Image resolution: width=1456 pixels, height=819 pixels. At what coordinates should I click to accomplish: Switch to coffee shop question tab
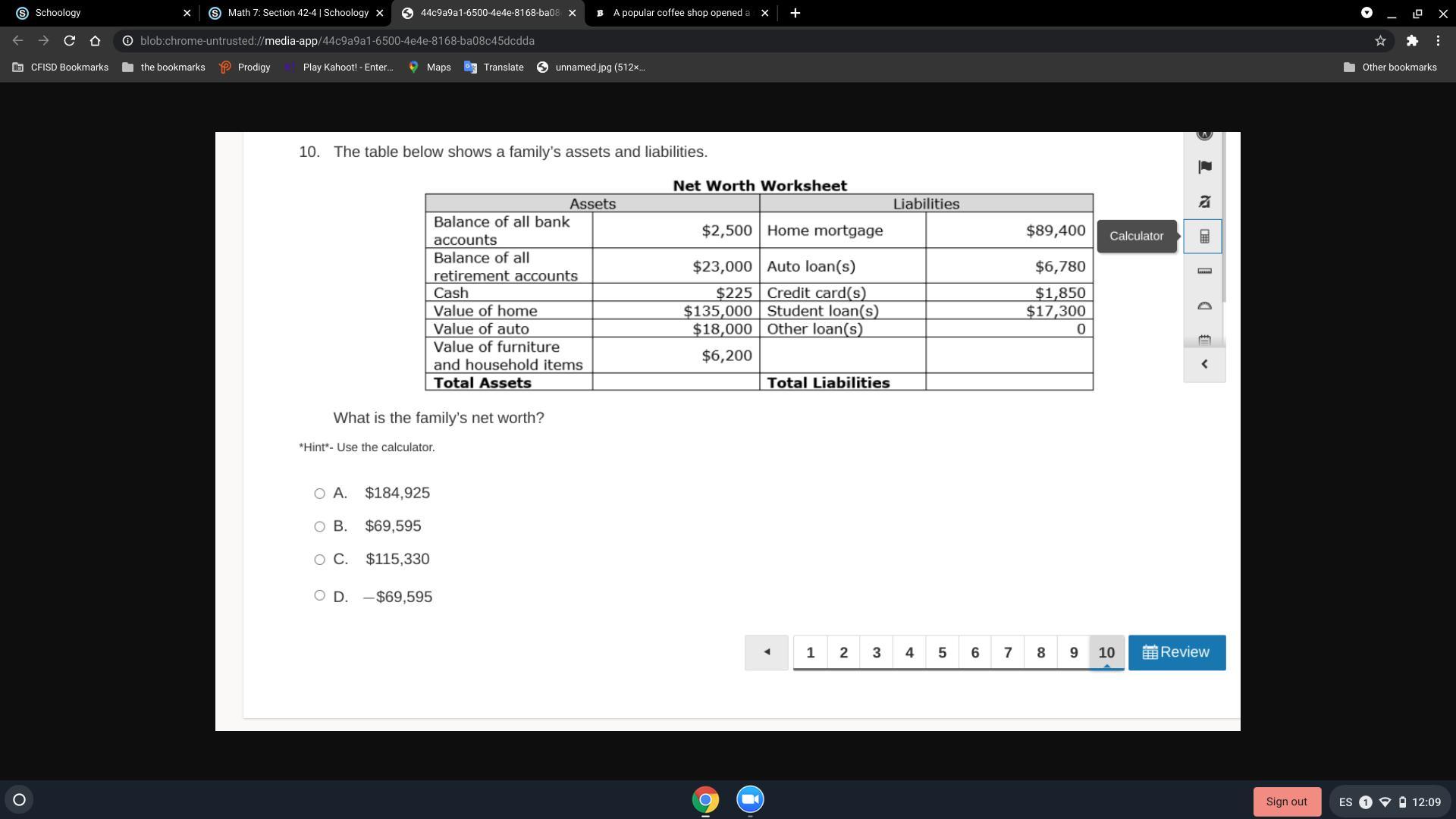680,13
